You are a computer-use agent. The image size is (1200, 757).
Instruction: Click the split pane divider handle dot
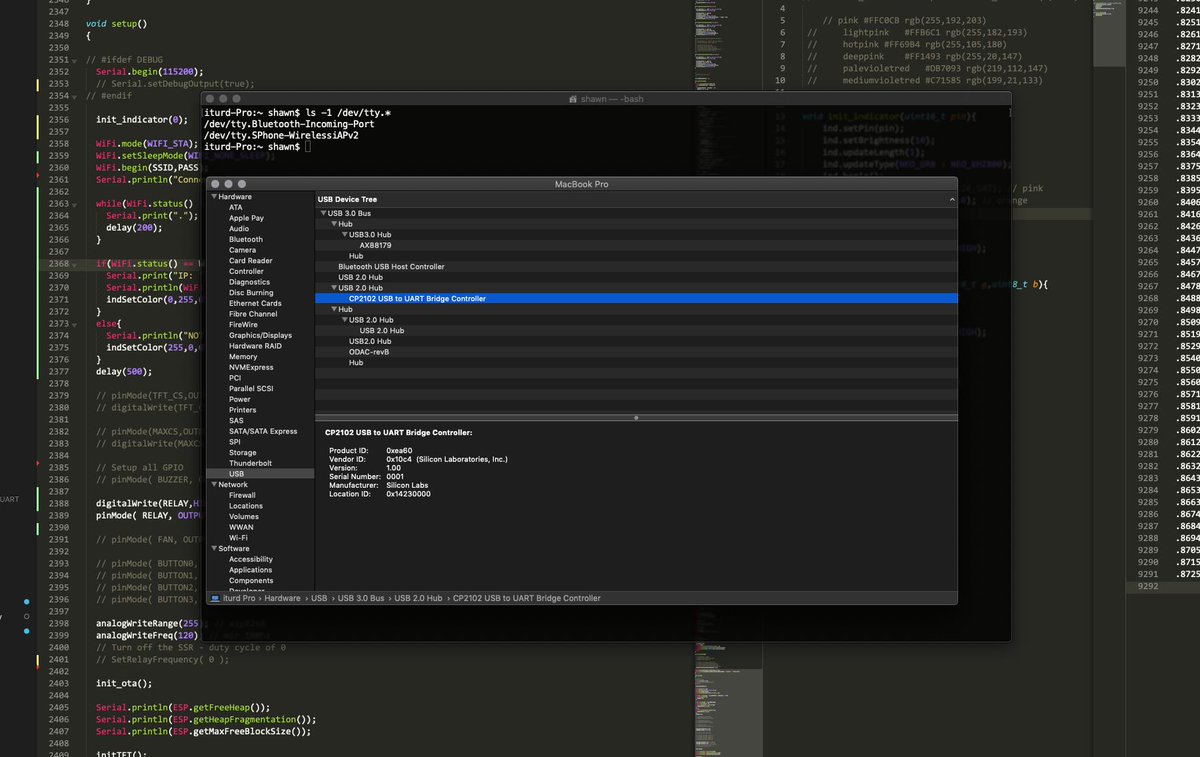click(x=636, y=417)
